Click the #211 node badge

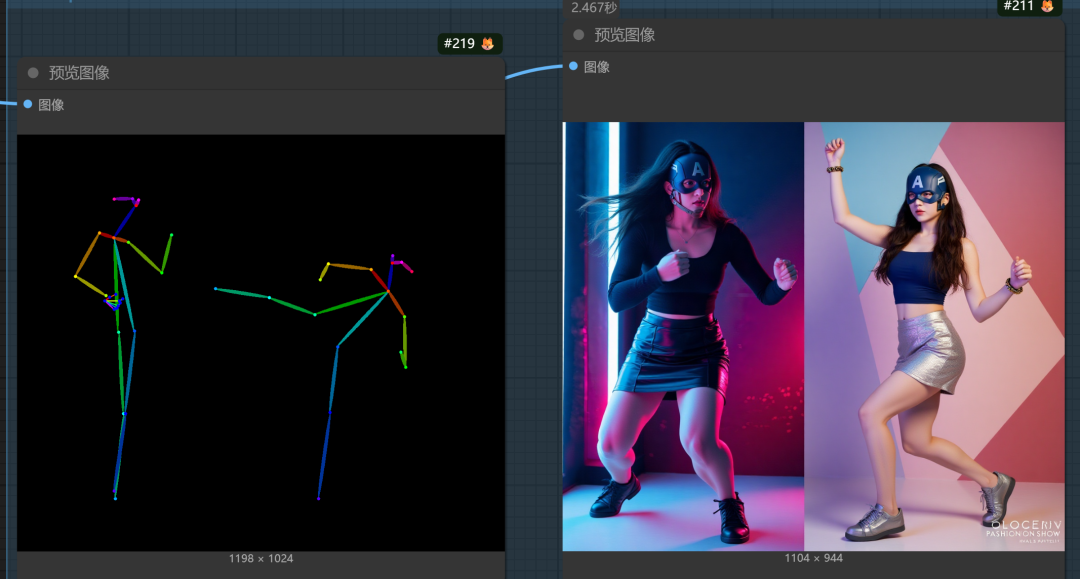1029,7
